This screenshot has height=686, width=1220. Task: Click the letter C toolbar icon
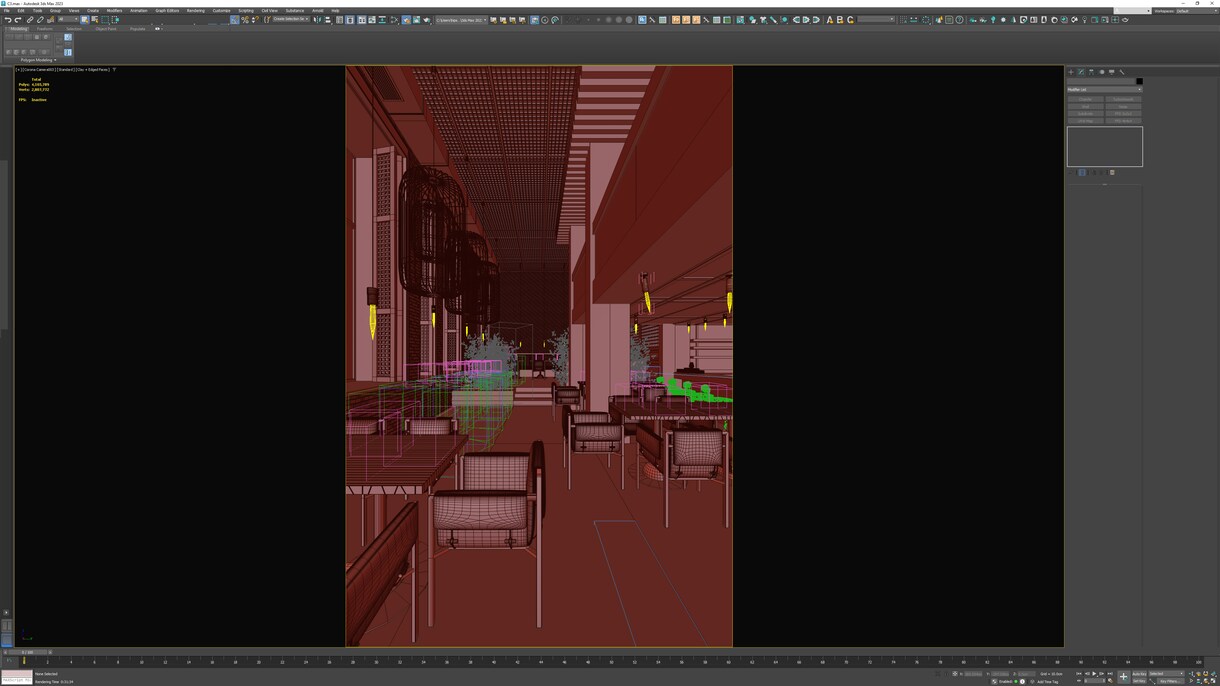(850, 20)
